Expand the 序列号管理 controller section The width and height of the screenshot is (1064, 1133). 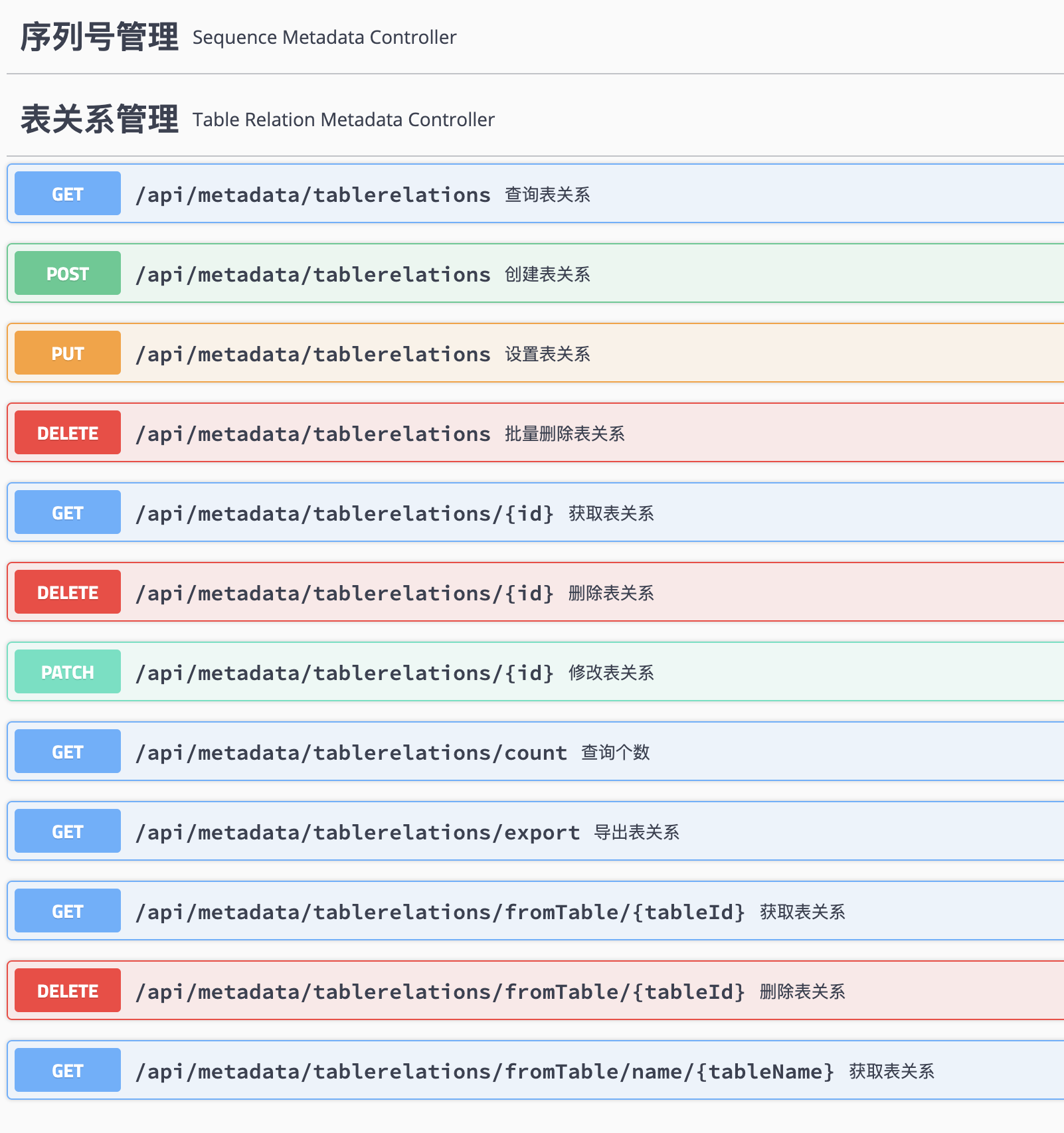[x=98, y=37]
